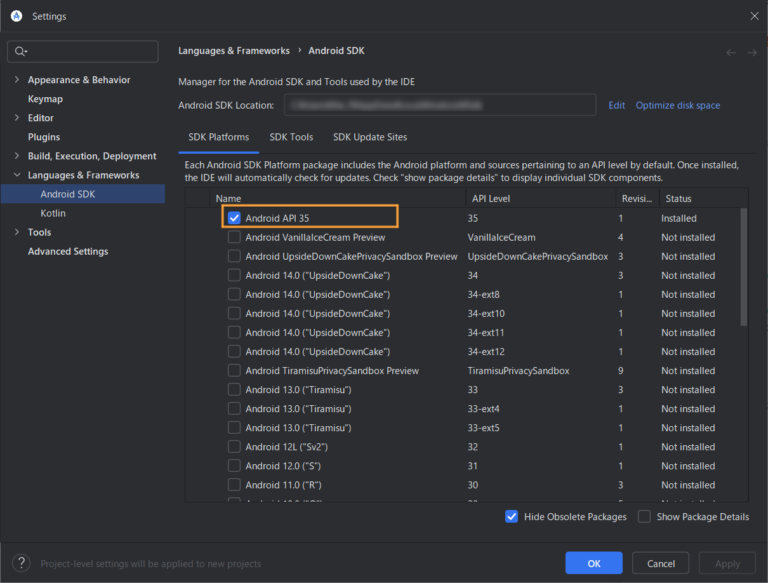This screenshot has height=583, width=768.
Task: Click the forward navigation arrow
Action: [x=752, y=52]
